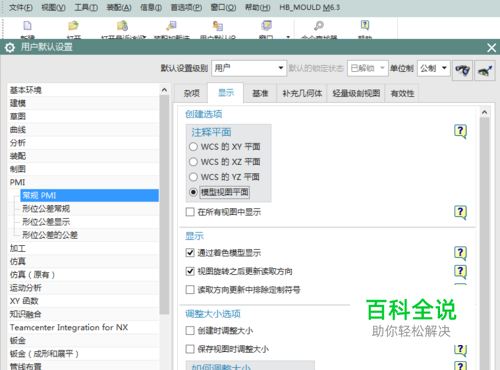Click the Command Finder magnifier icon
This screenshot has width=500, height=370.
pos(319,26)
